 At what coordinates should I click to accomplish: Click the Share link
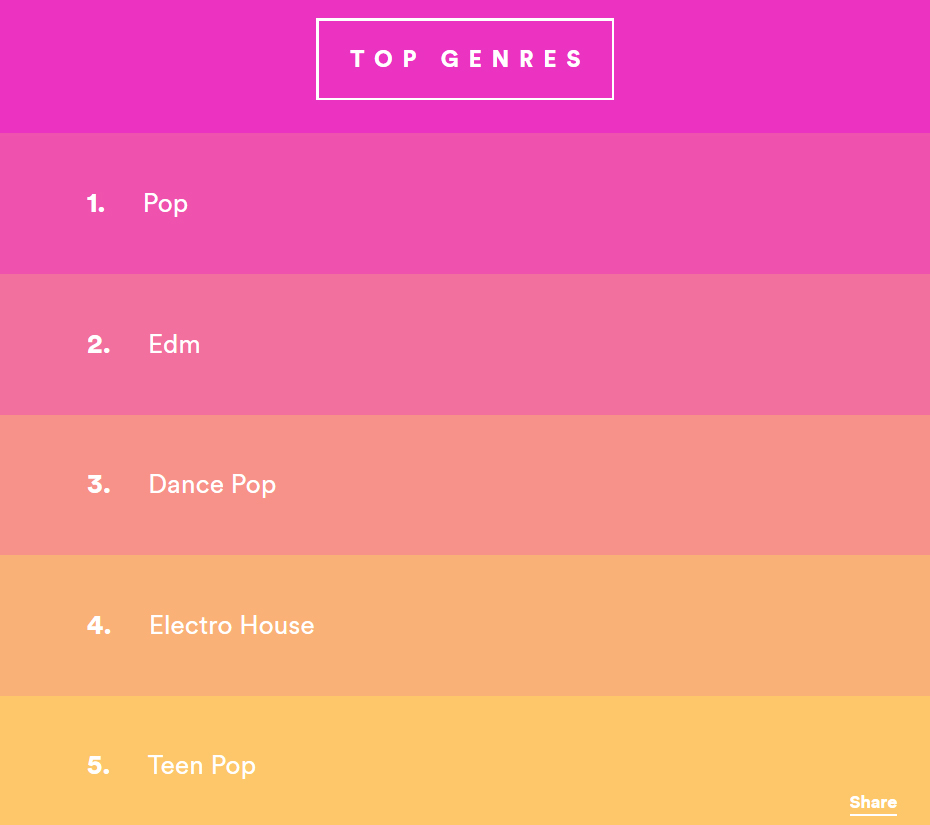point(872,802)
